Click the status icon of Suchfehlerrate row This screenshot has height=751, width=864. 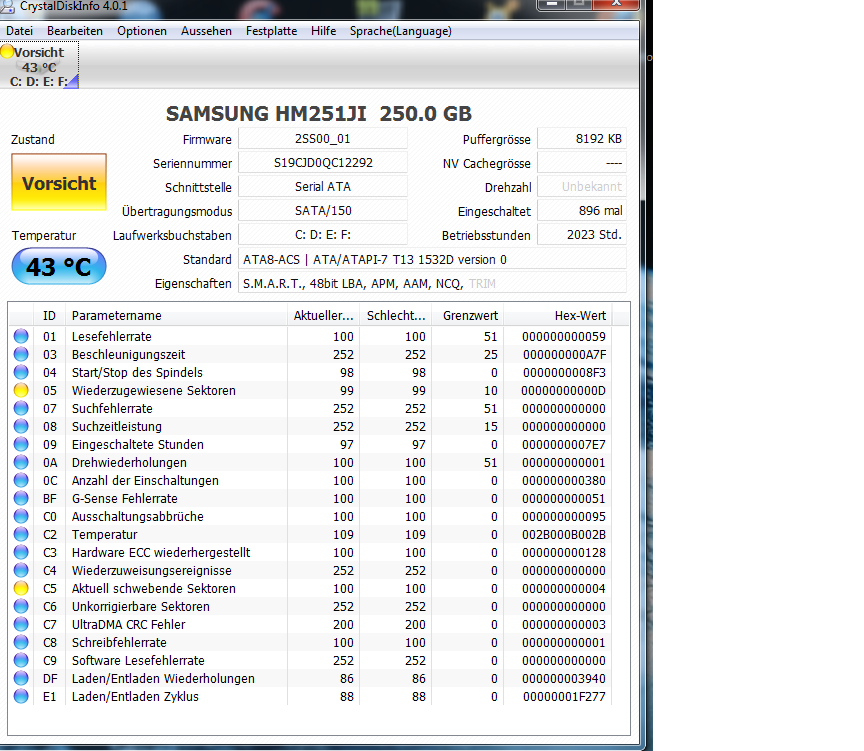21,408
